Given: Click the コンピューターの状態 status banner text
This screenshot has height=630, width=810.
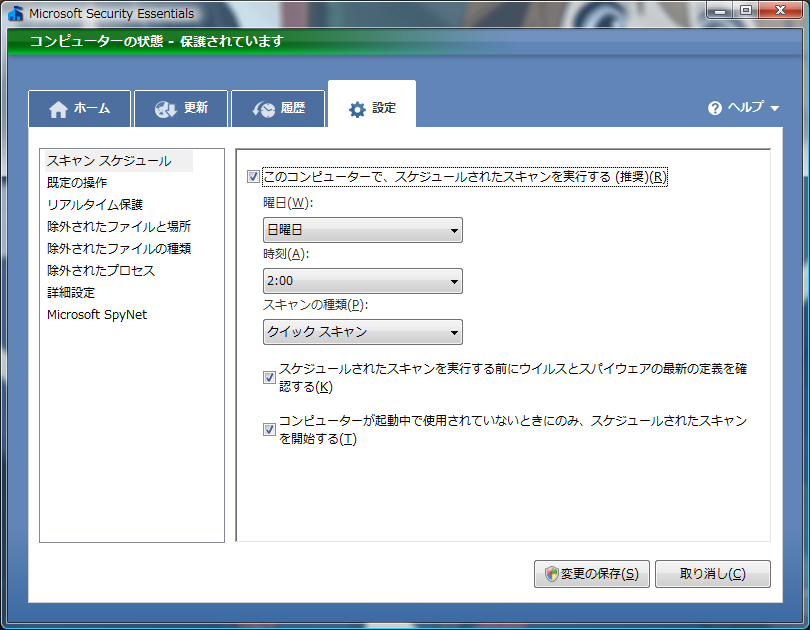Looking at the screenshot, I should point(157,41).
